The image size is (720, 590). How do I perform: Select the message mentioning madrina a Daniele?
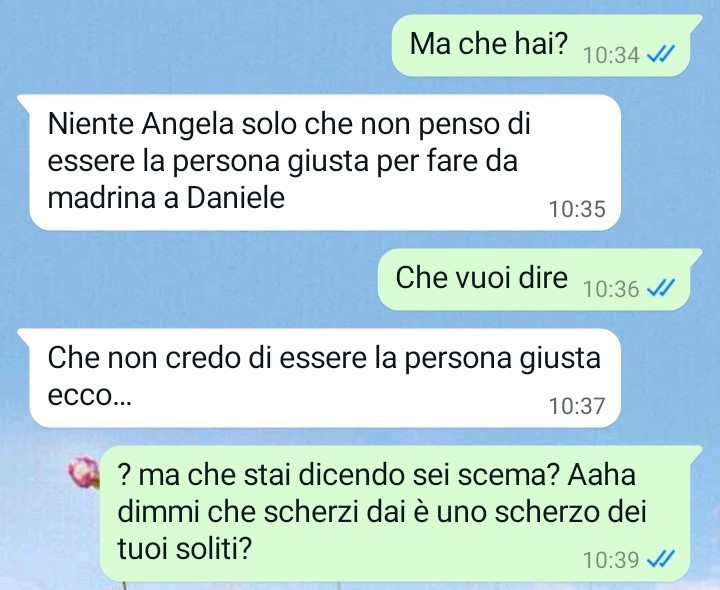tap(319, 162)
